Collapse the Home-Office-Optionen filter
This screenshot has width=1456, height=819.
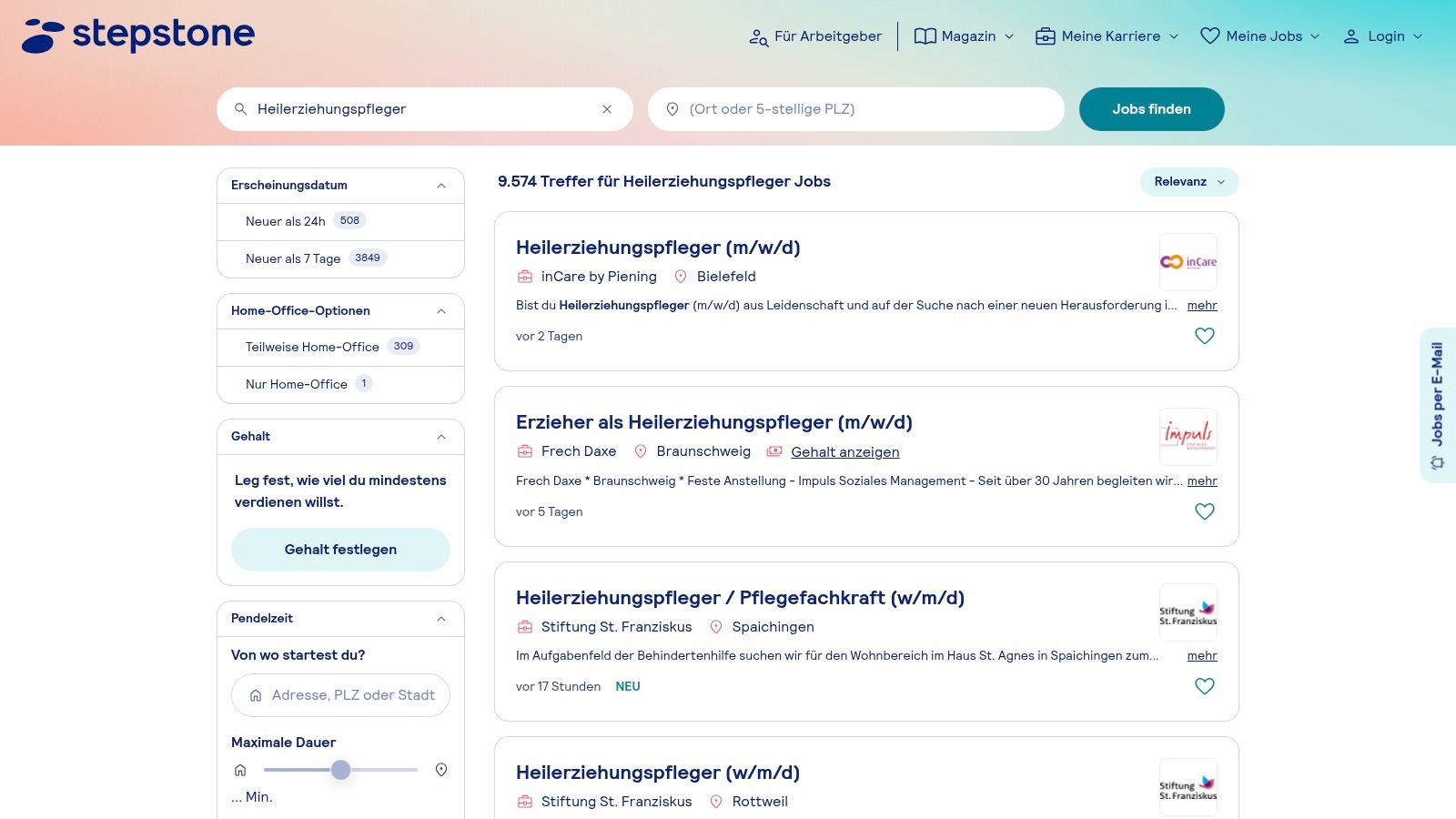click(x=441, y=311)
